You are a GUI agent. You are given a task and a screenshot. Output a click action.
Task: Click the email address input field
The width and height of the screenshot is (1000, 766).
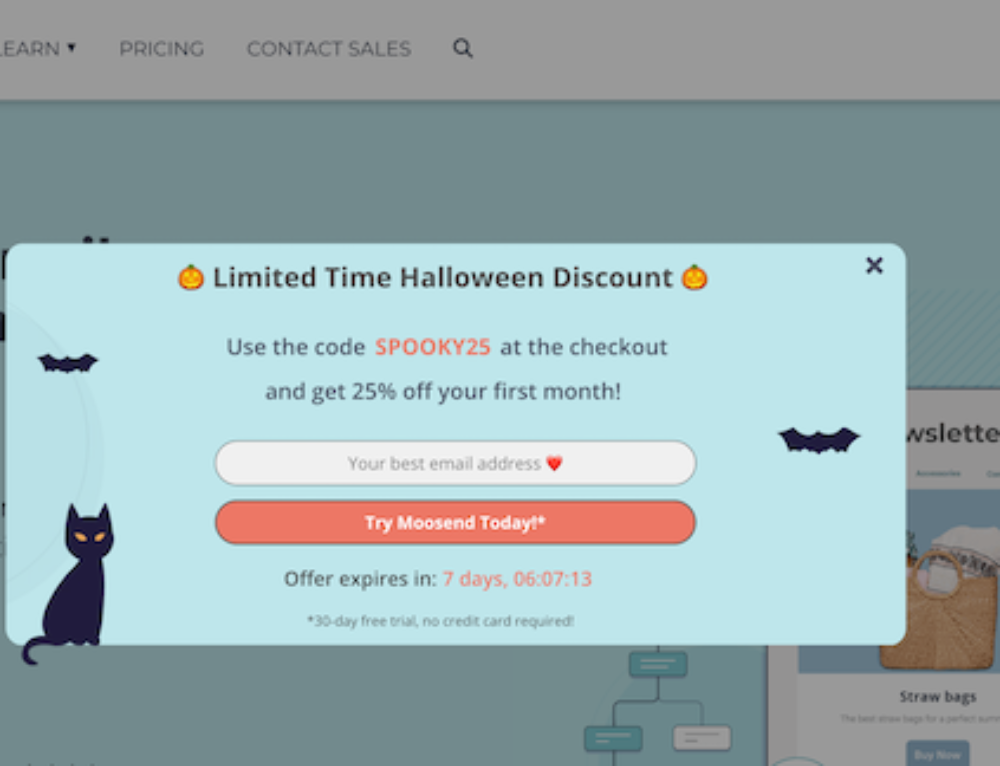point(455,462)
